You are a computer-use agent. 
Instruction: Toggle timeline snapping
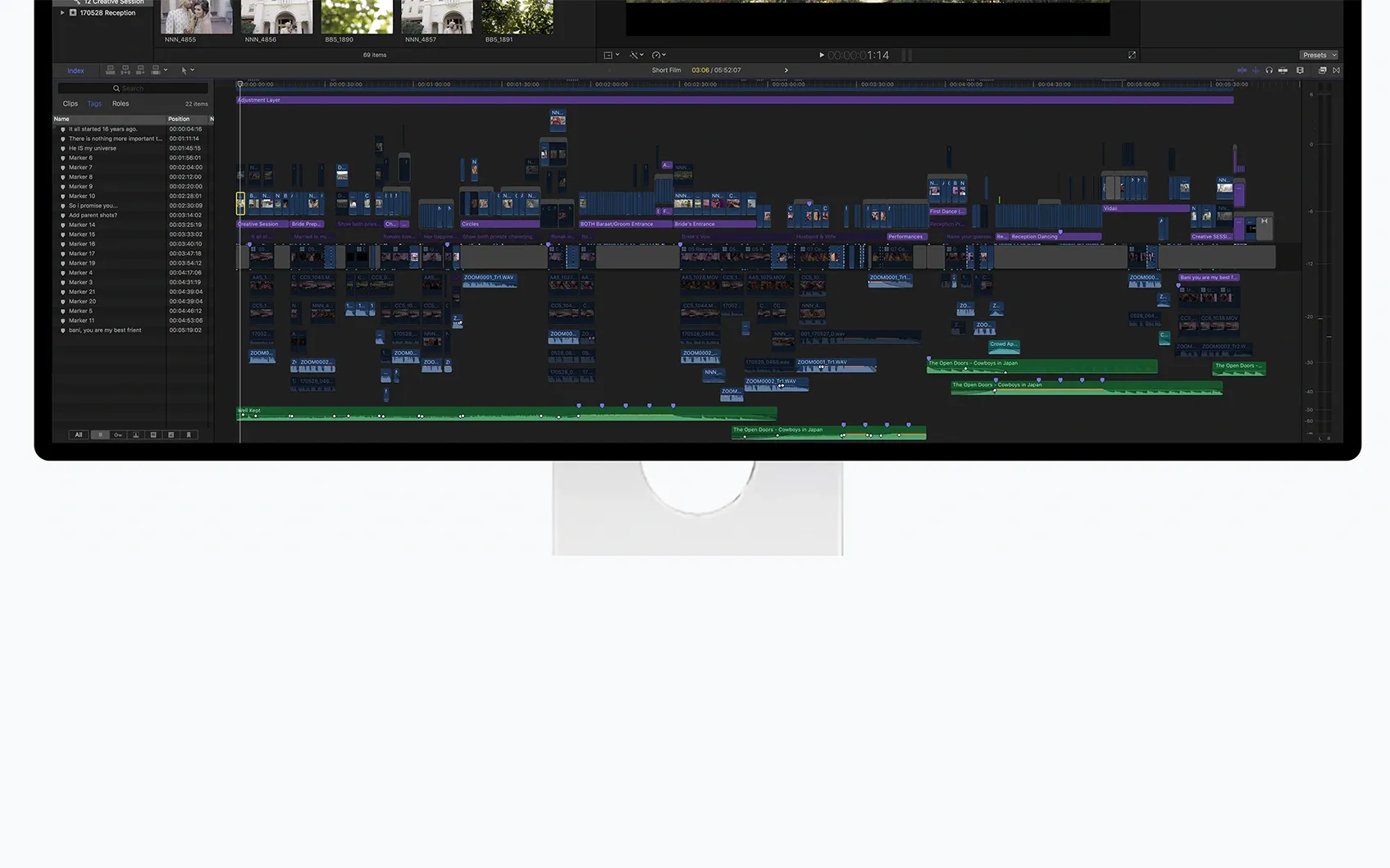coord(1283,70)
